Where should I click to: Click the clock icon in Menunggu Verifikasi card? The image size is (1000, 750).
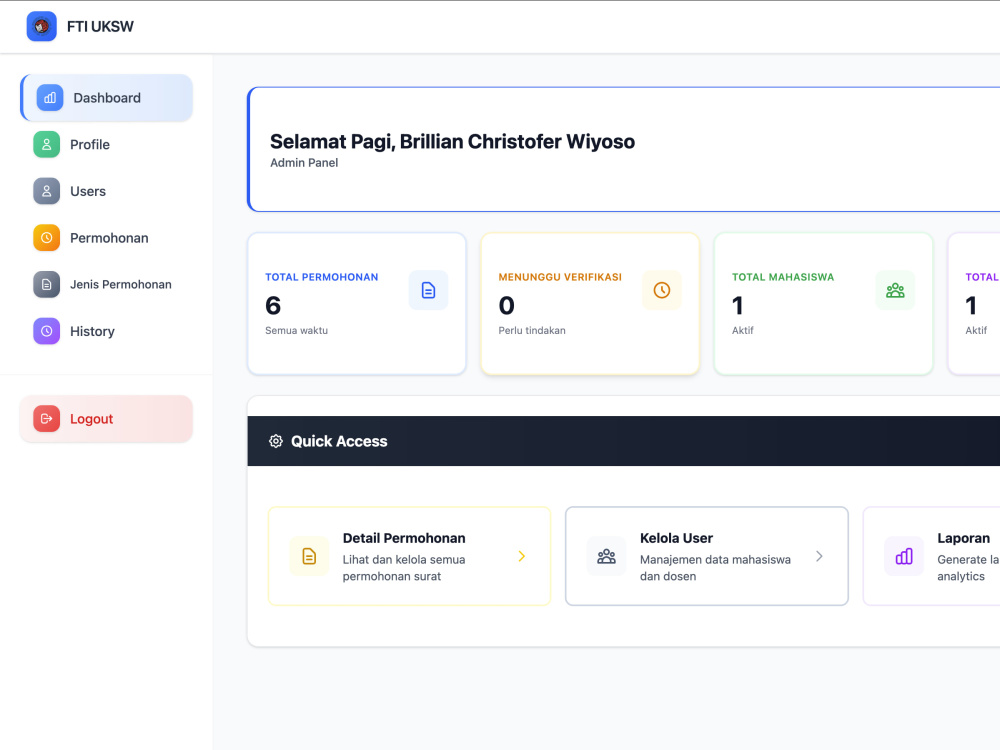pos(662,290)
